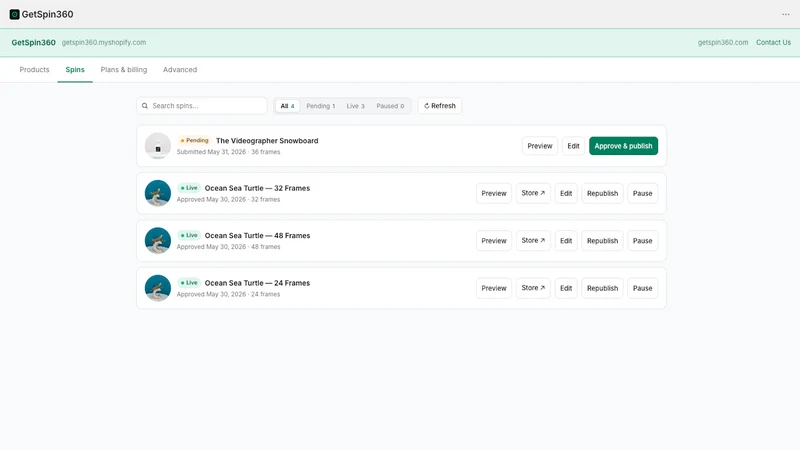Open the Ocean Sea Turtle 32 Frames thumbnail

(158, 193)
